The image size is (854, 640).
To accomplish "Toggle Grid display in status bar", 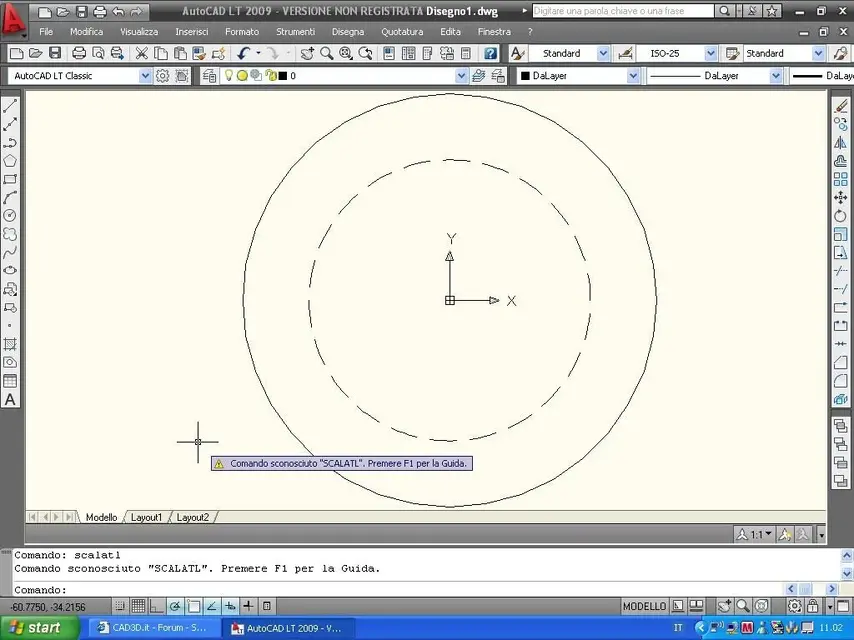I will click(138, 606).
